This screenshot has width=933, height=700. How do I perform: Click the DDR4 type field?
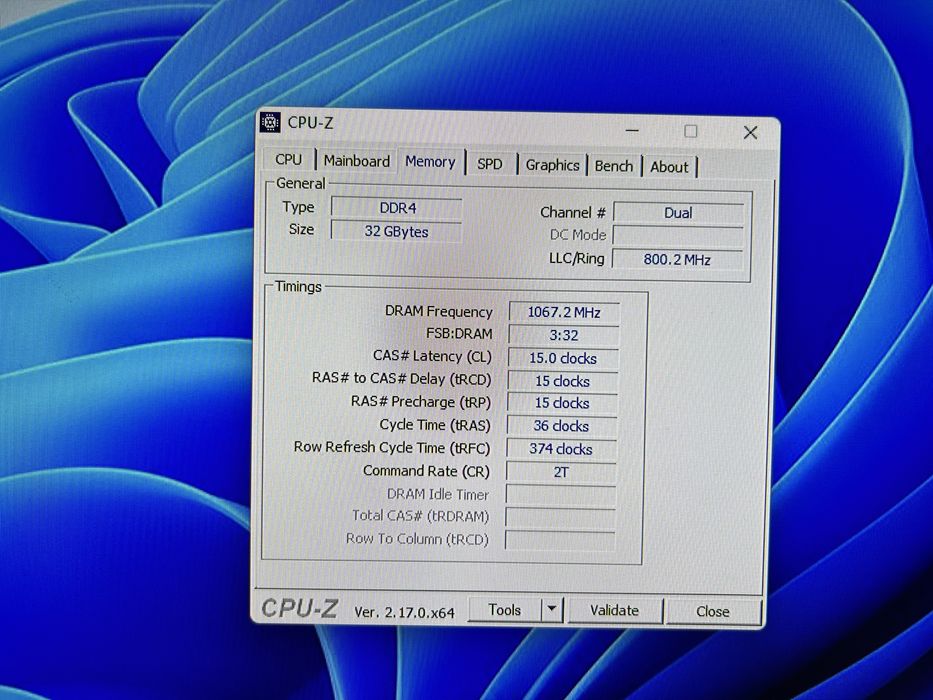[397, 208]
